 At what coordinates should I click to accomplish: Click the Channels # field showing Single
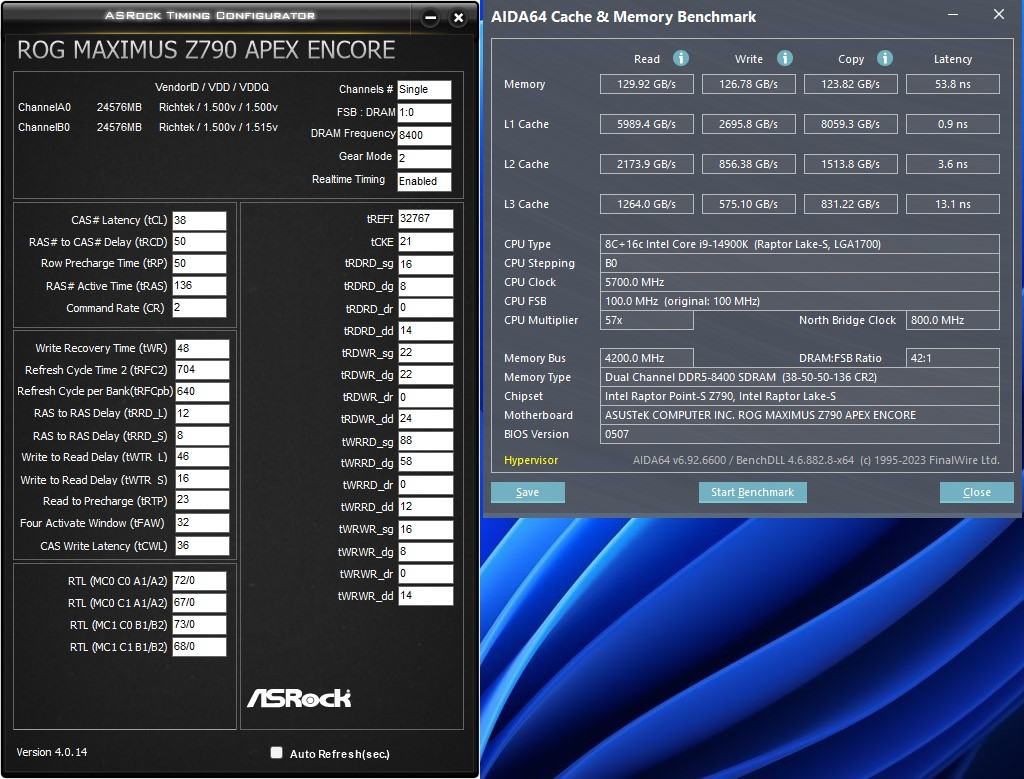[424, 89]
